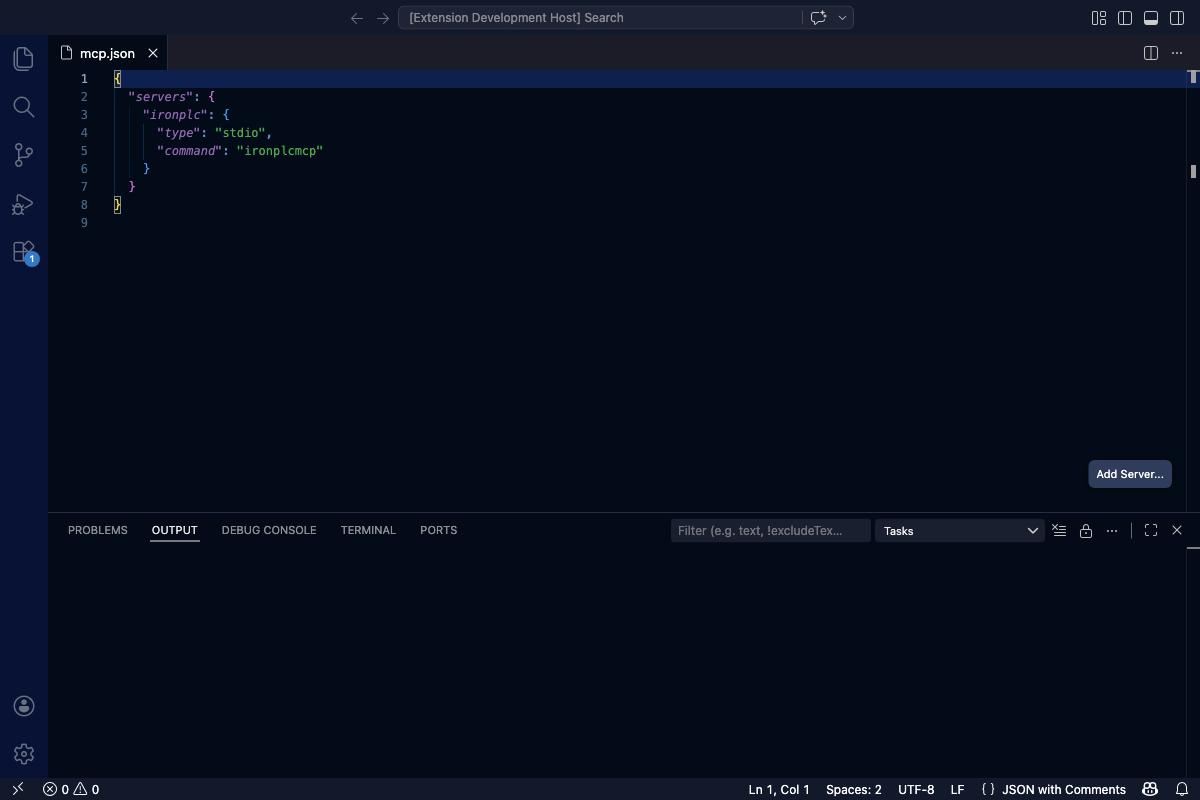Click Ln 1, Col 1 status item
The width and height of the screenshot is (1200, 800).
click(779, 789)
